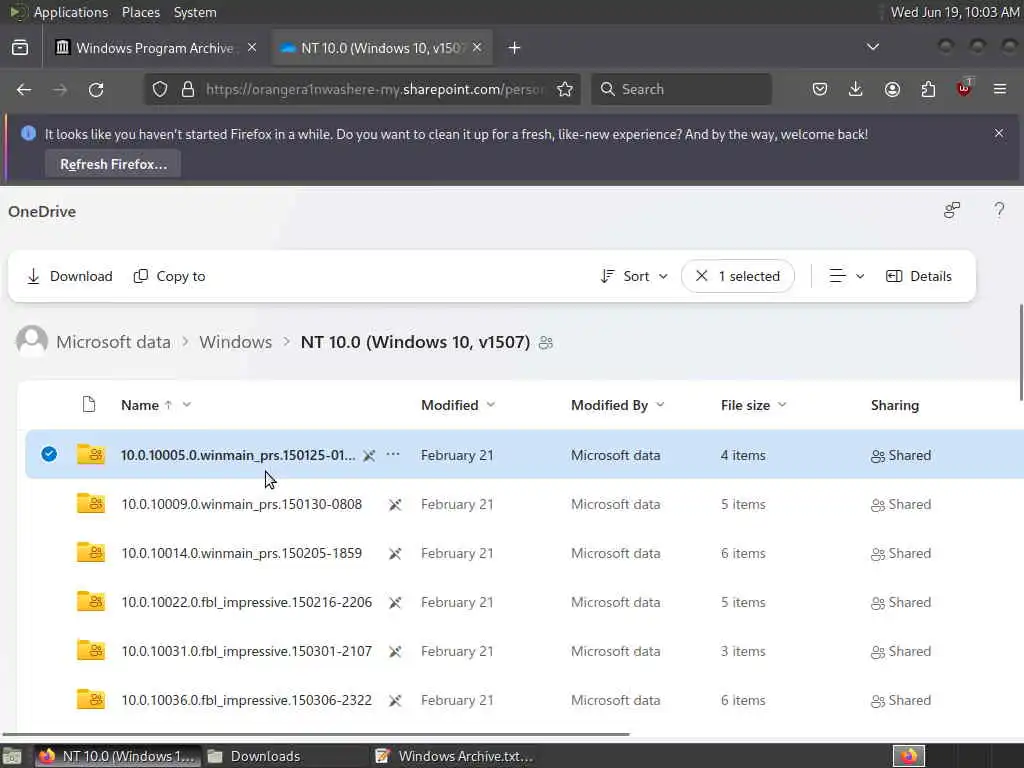Open the System menu
The width and height of the screenshot is (1024, 768).
coord(195,12)
